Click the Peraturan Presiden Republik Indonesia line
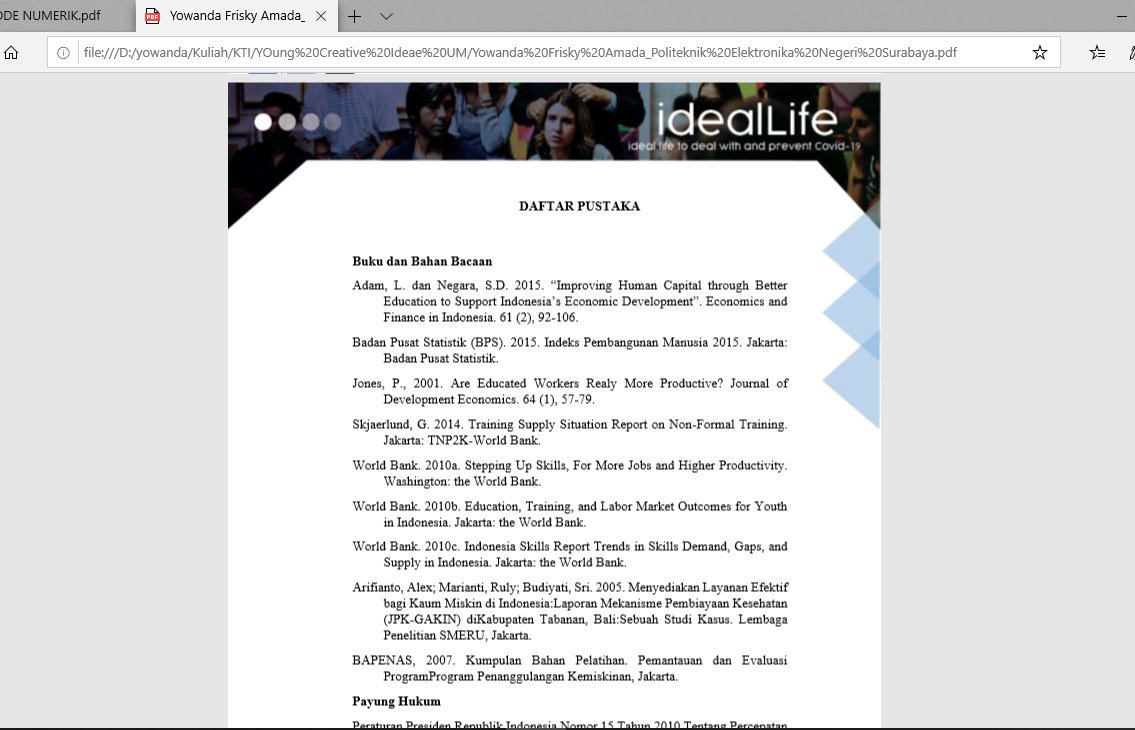Viewport: 1135px width, 730px height. coord(570,724)
